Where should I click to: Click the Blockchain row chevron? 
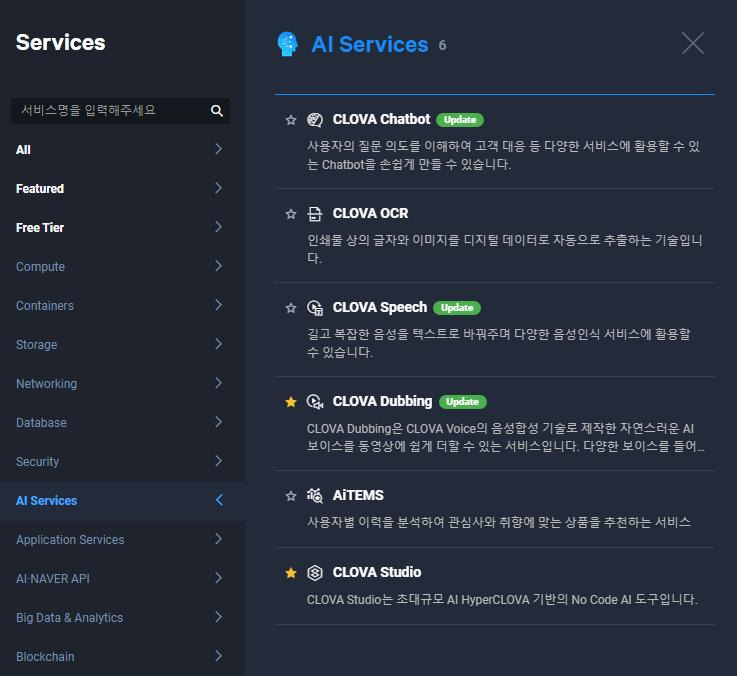click(x=218, y=656)
